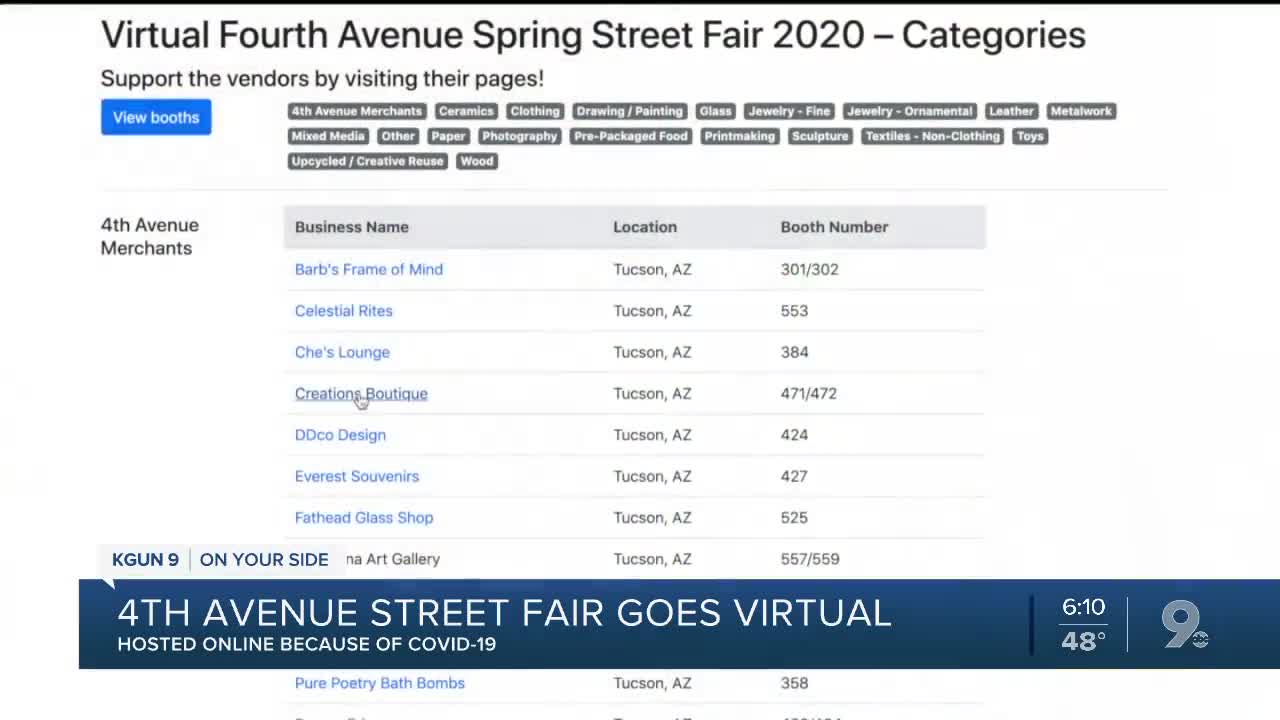
Task: Click the KGUN 9 channel 9 logo
Action: [1185, 625]
